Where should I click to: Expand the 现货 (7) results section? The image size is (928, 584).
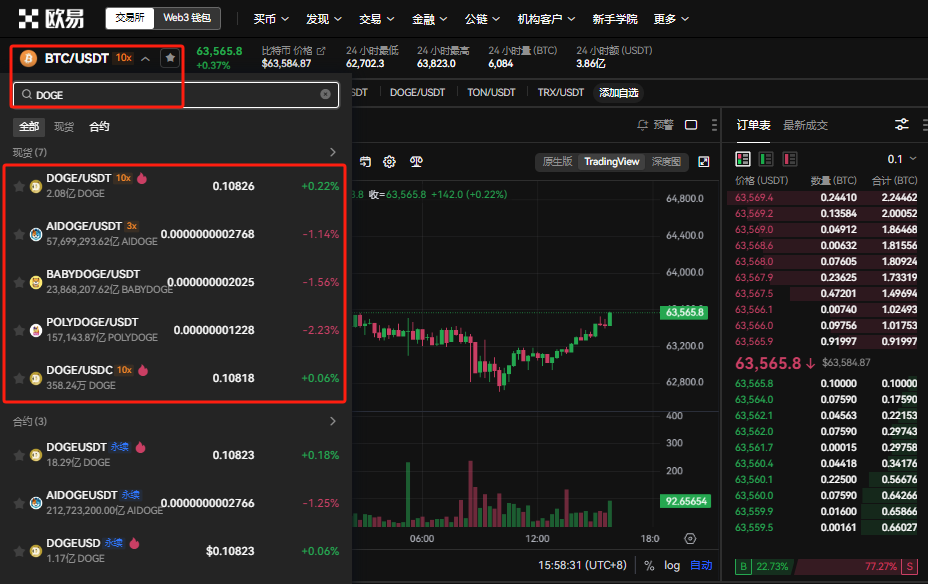333,153
